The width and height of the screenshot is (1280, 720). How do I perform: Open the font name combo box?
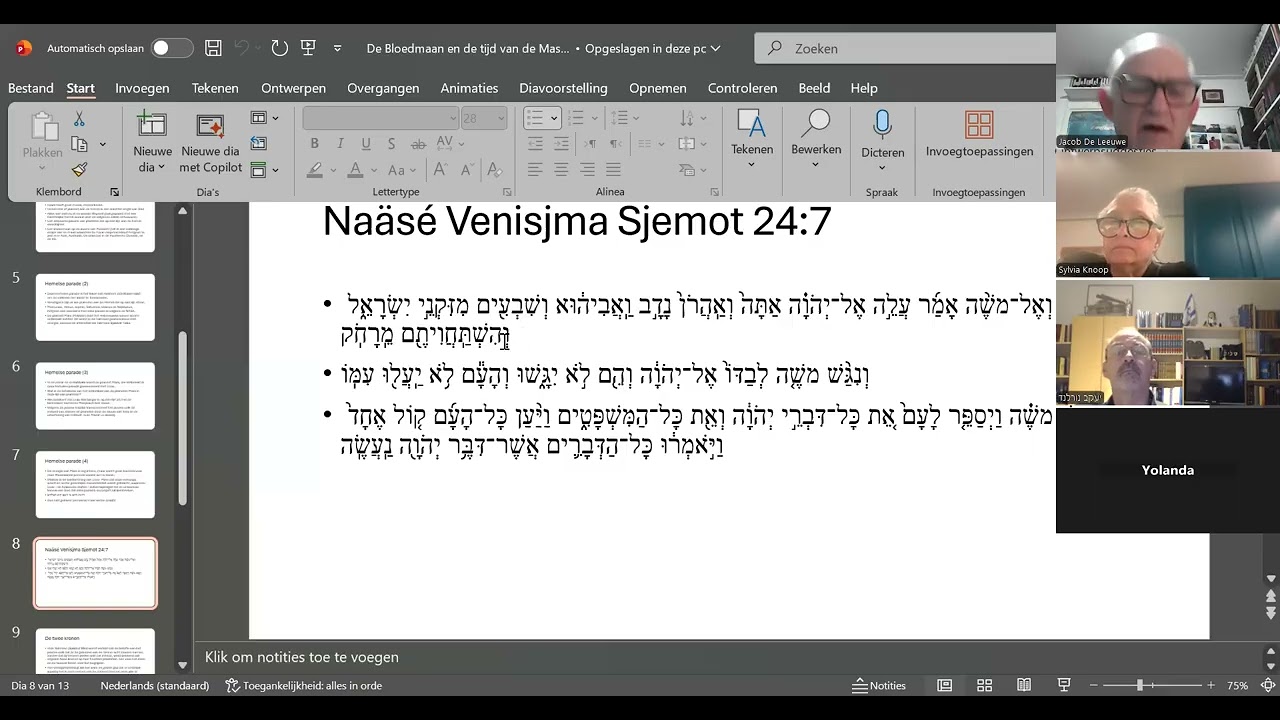point(380,118)
